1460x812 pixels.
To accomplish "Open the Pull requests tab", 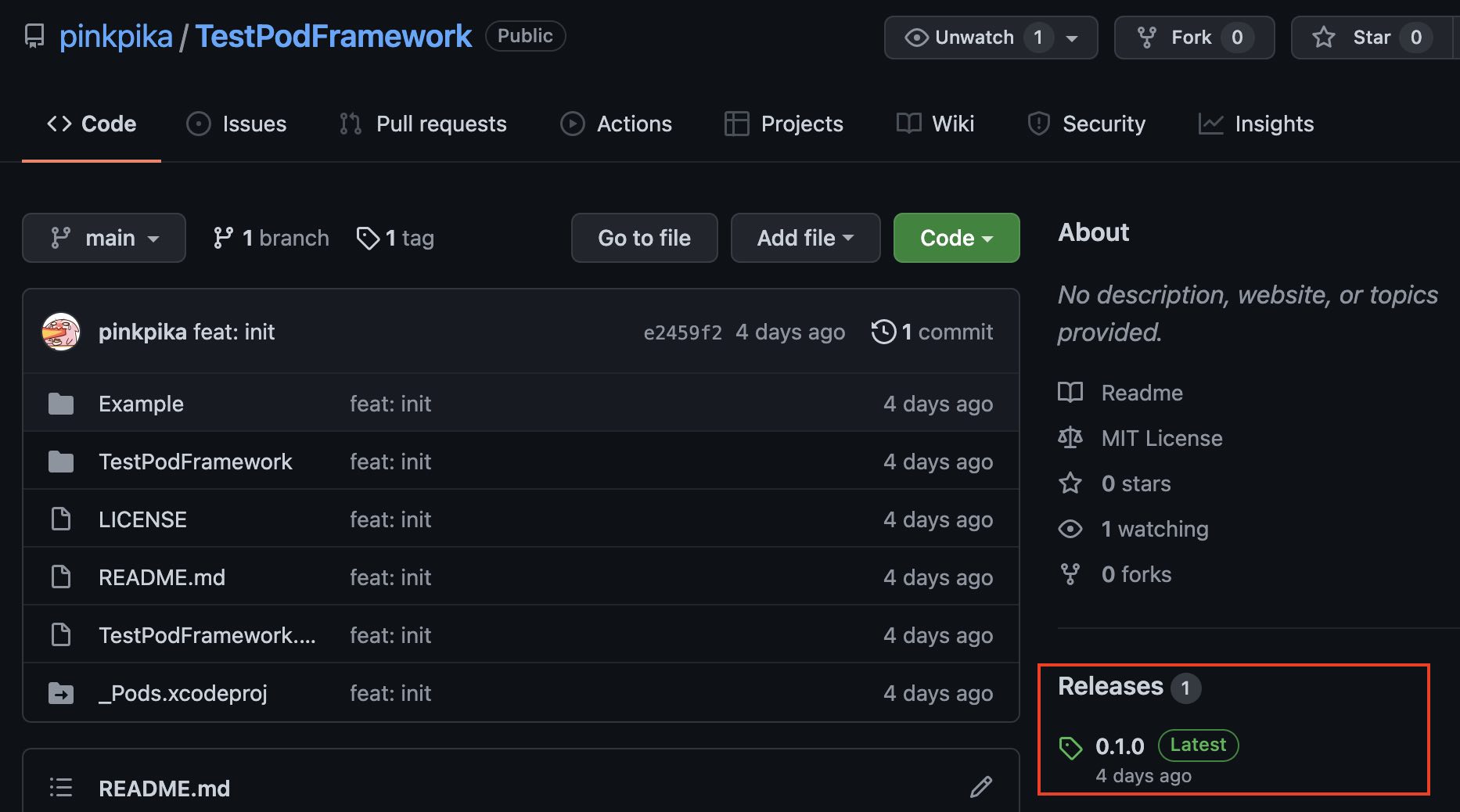I will pos(423,124).
